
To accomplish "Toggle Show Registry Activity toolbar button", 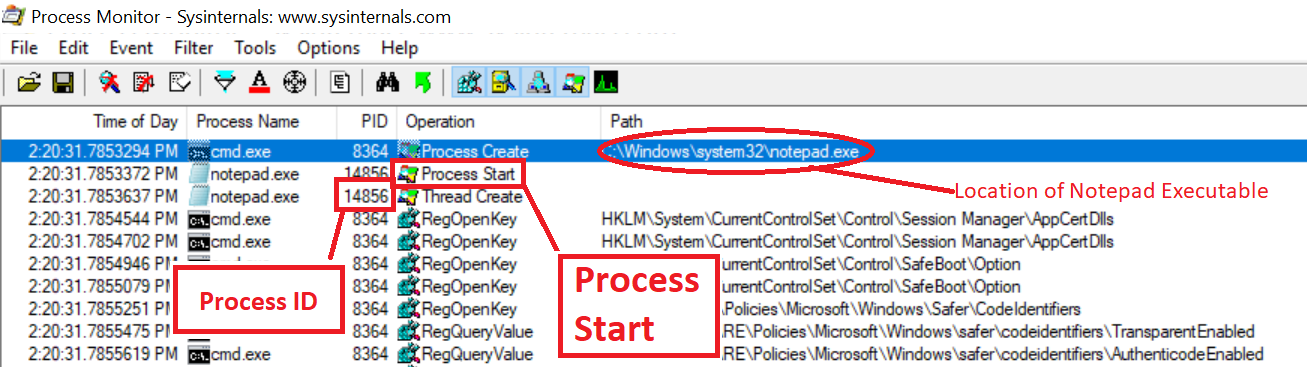I will coord(468,82).
